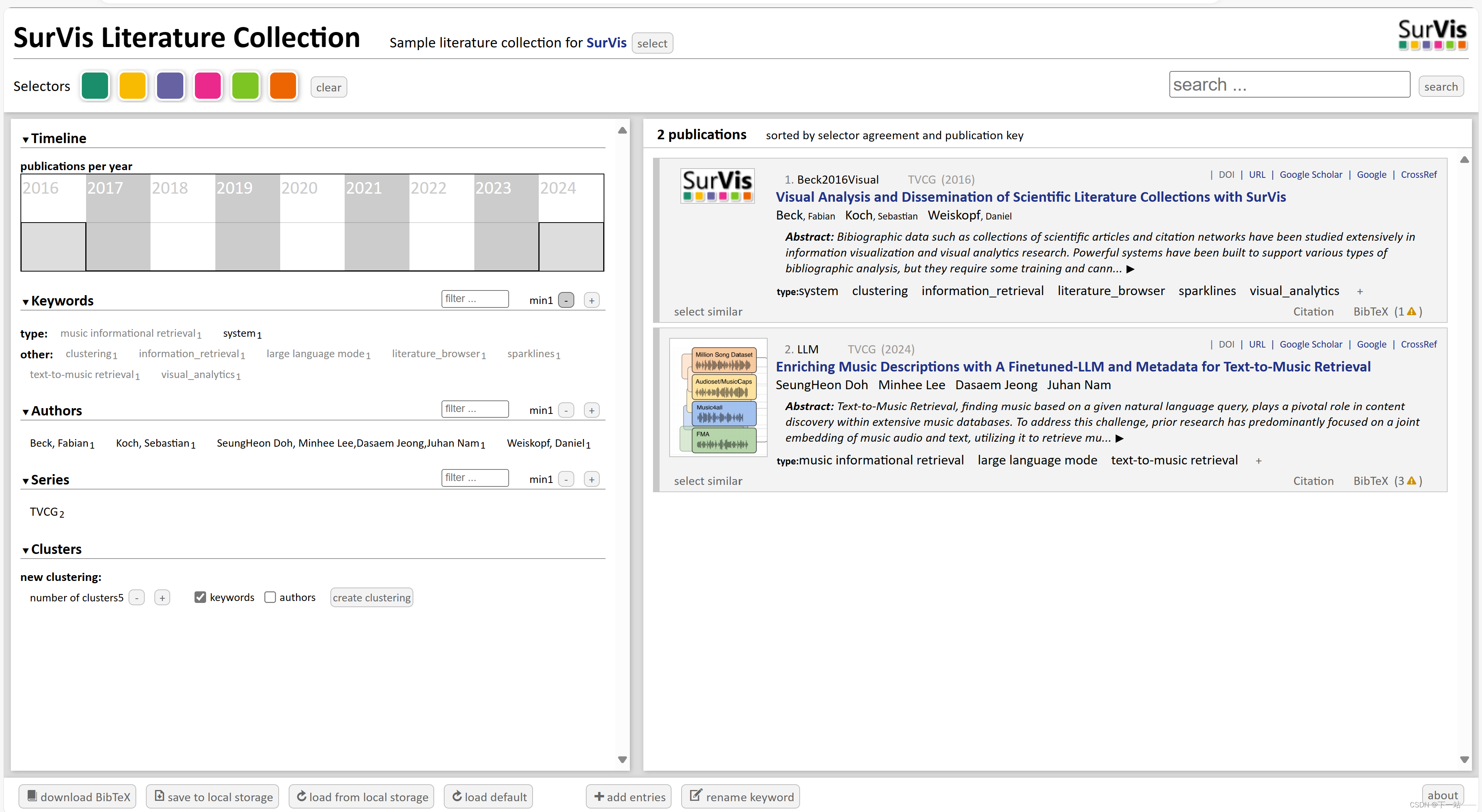Increase number of clusters with plus
The height and width of the screenshot is (812, 1482).
[162, 598]
